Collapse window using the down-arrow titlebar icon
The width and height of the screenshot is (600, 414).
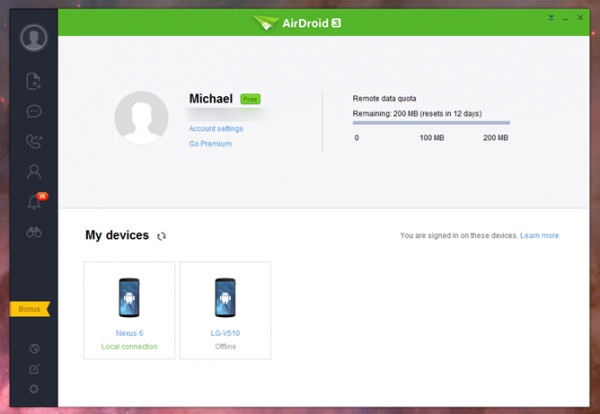pyautogui.click(x=551, y=18)
